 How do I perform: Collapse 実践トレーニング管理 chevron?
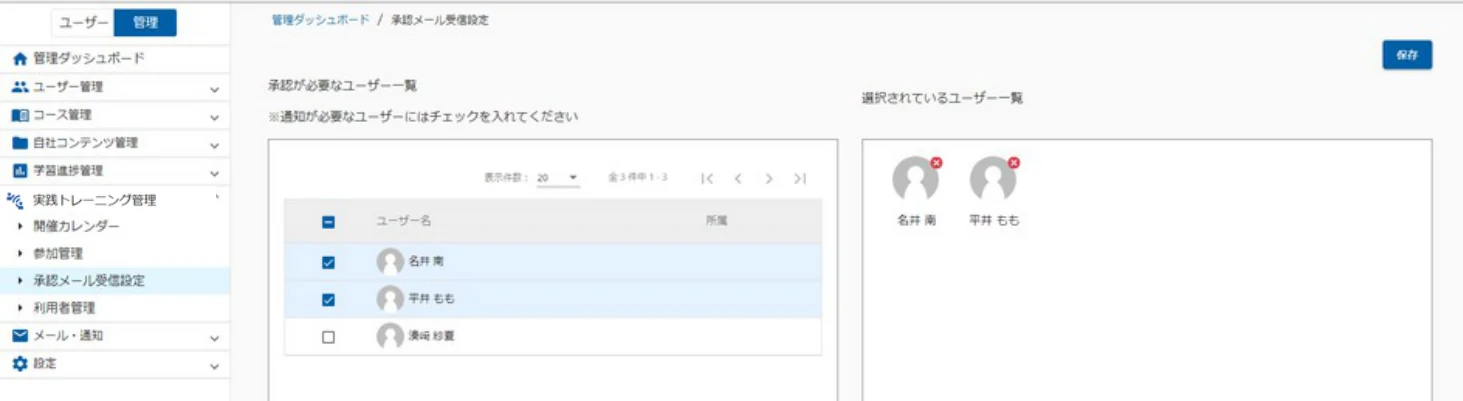216,198
